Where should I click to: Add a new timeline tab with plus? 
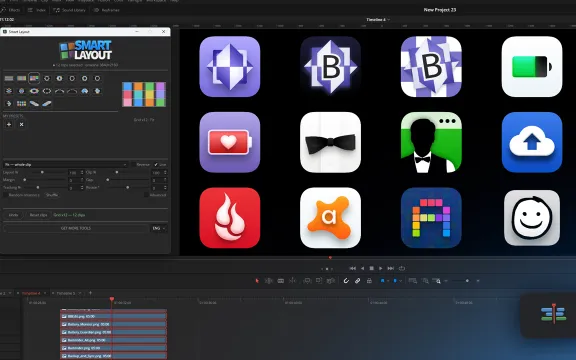90,293
